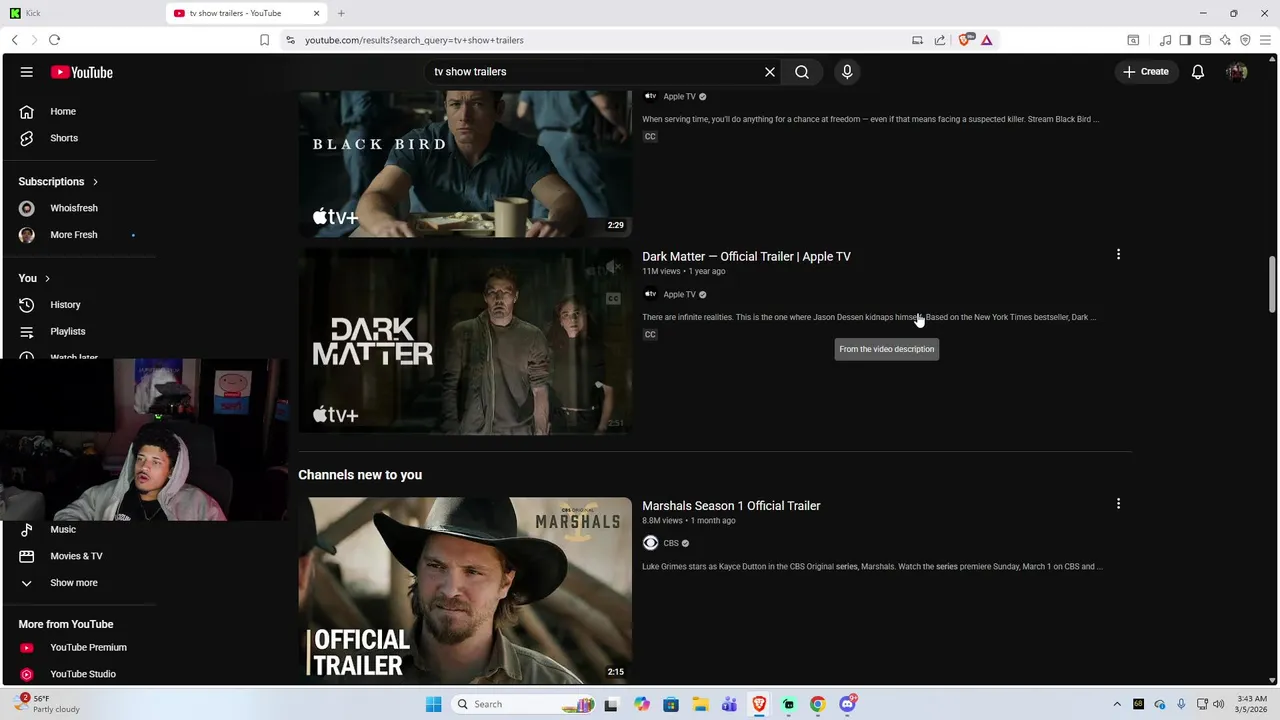Reload the page
Screen dimensions: 1280x720
pos(54,40)
